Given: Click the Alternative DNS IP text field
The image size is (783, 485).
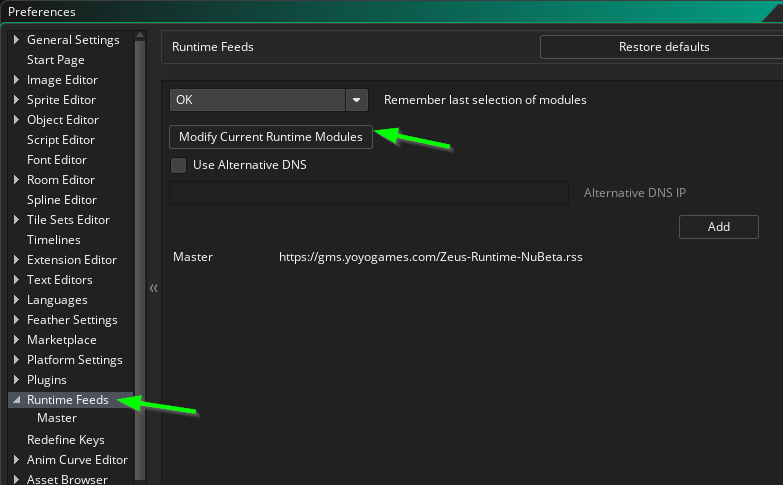Looking at the screenshot, I should tap(369, 193).
